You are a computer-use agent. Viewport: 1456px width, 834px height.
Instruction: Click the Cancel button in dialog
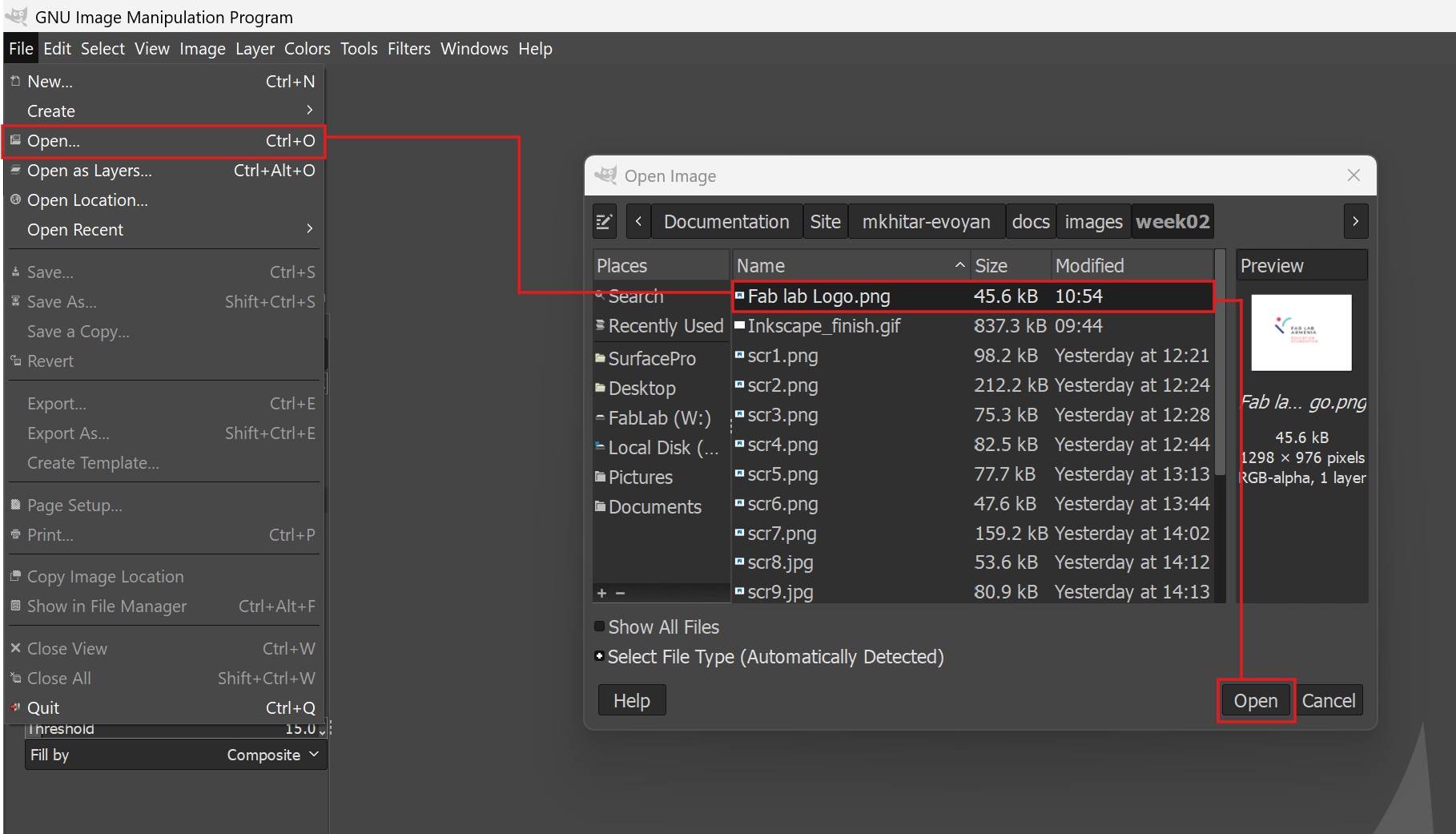[1329, 701]
